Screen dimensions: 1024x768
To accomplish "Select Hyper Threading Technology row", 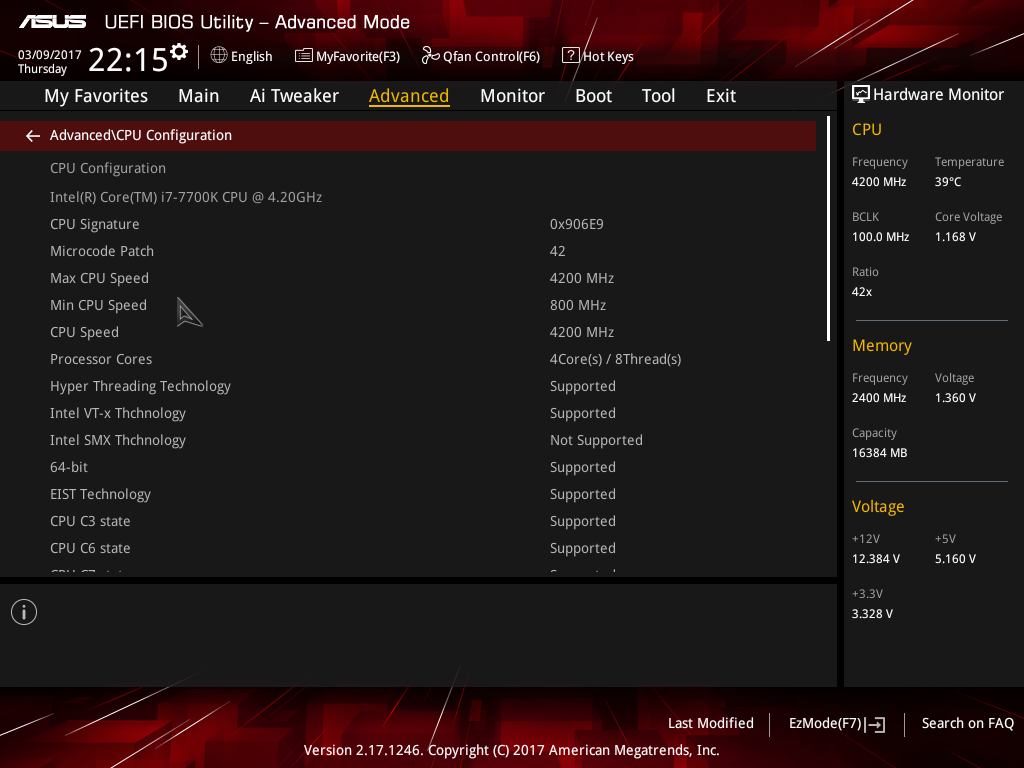I will click(x=408, y=387).
